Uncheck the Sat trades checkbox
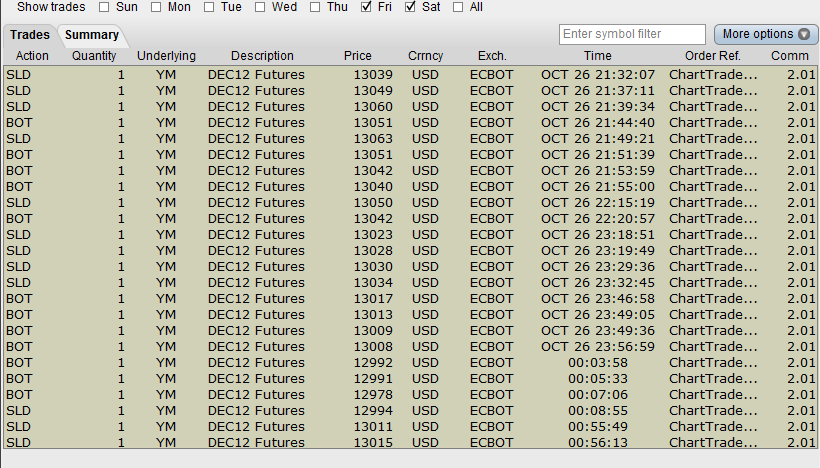Screen dimensions: 820x468 (411, 7)
